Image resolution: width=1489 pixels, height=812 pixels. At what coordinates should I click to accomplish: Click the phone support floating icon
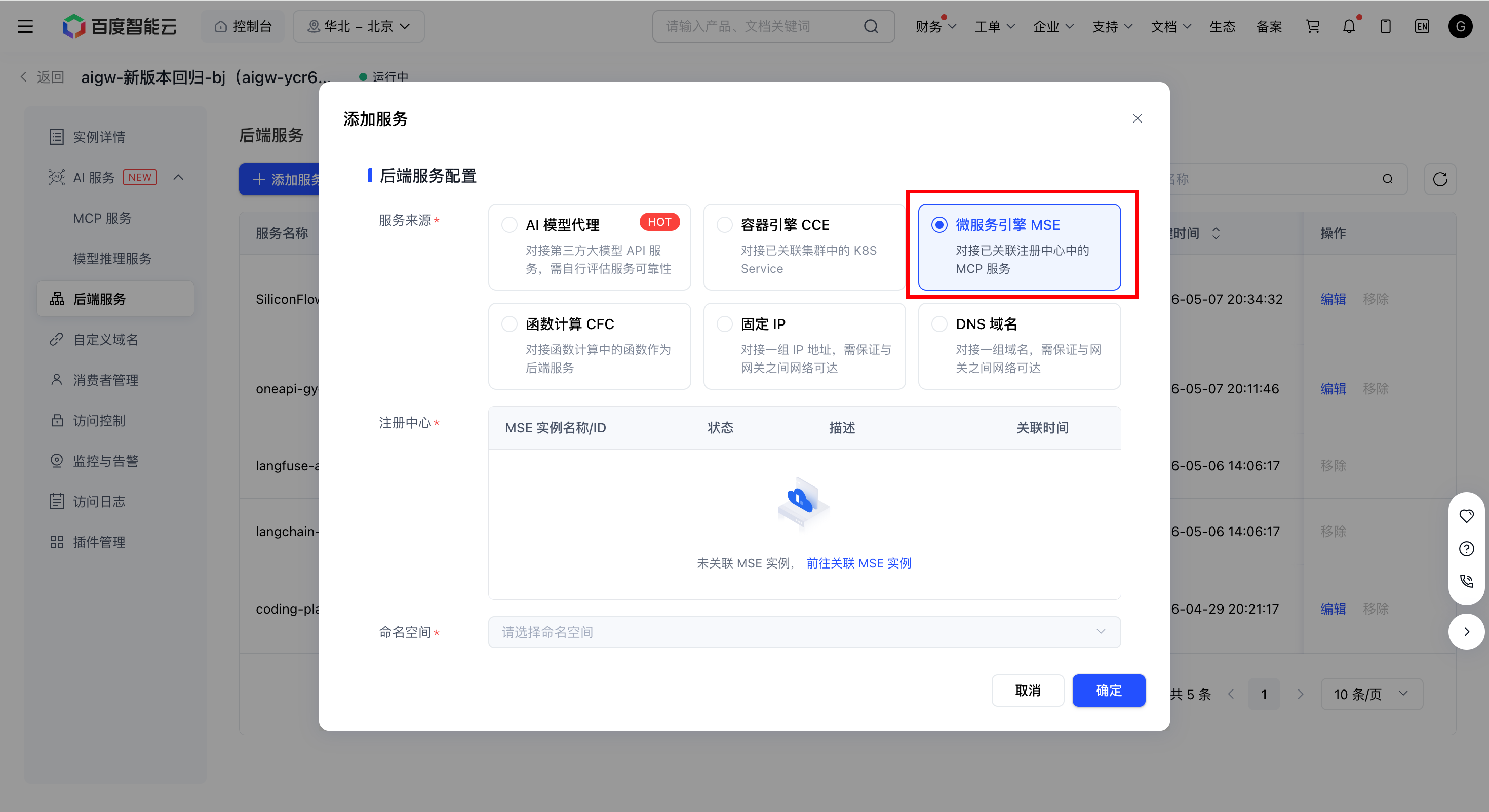coord(1466,581)
